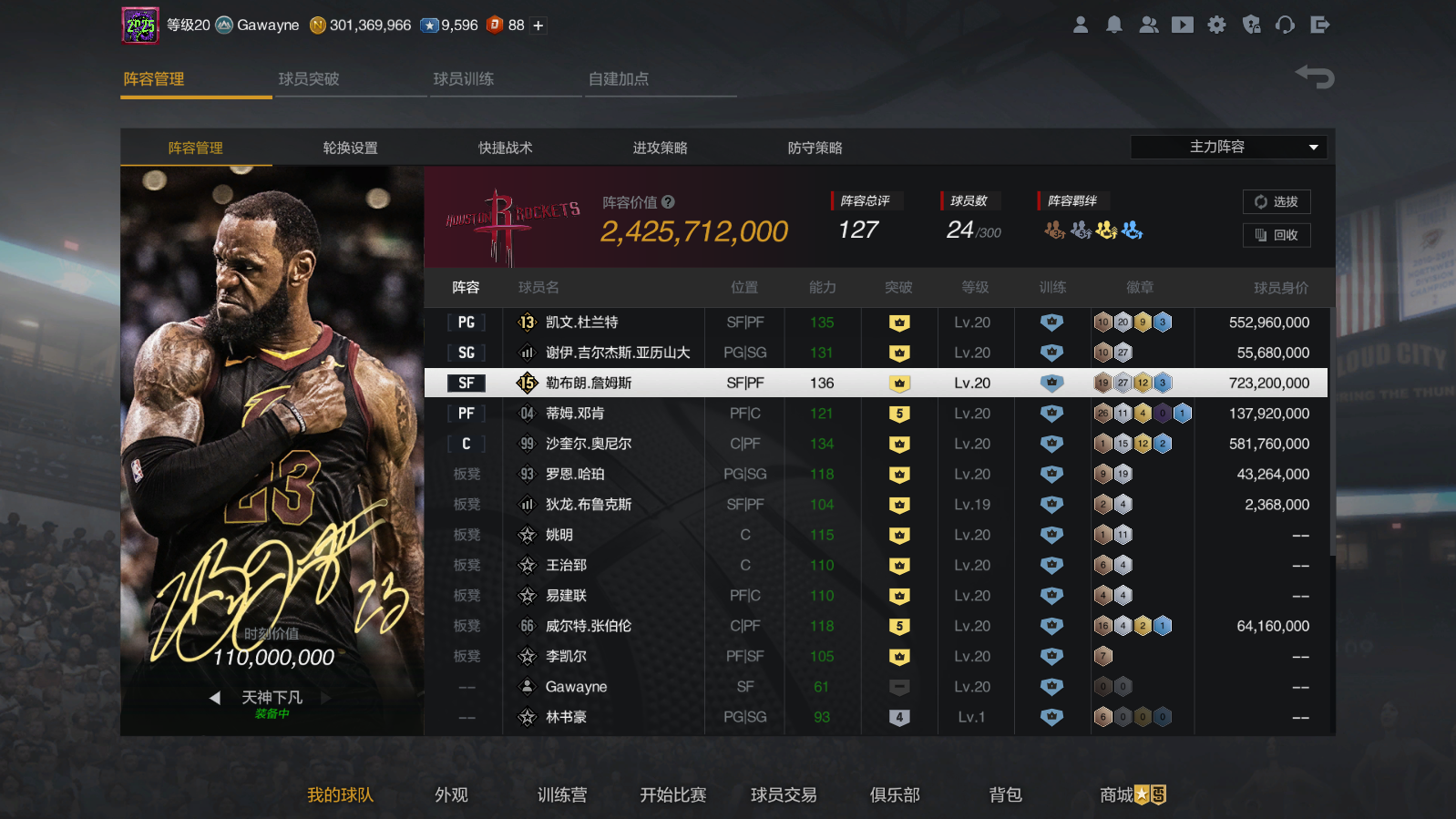Click the training icon for 勒布朗.詹姆斯
1456x819 pixels.
tap(1051, 383)
